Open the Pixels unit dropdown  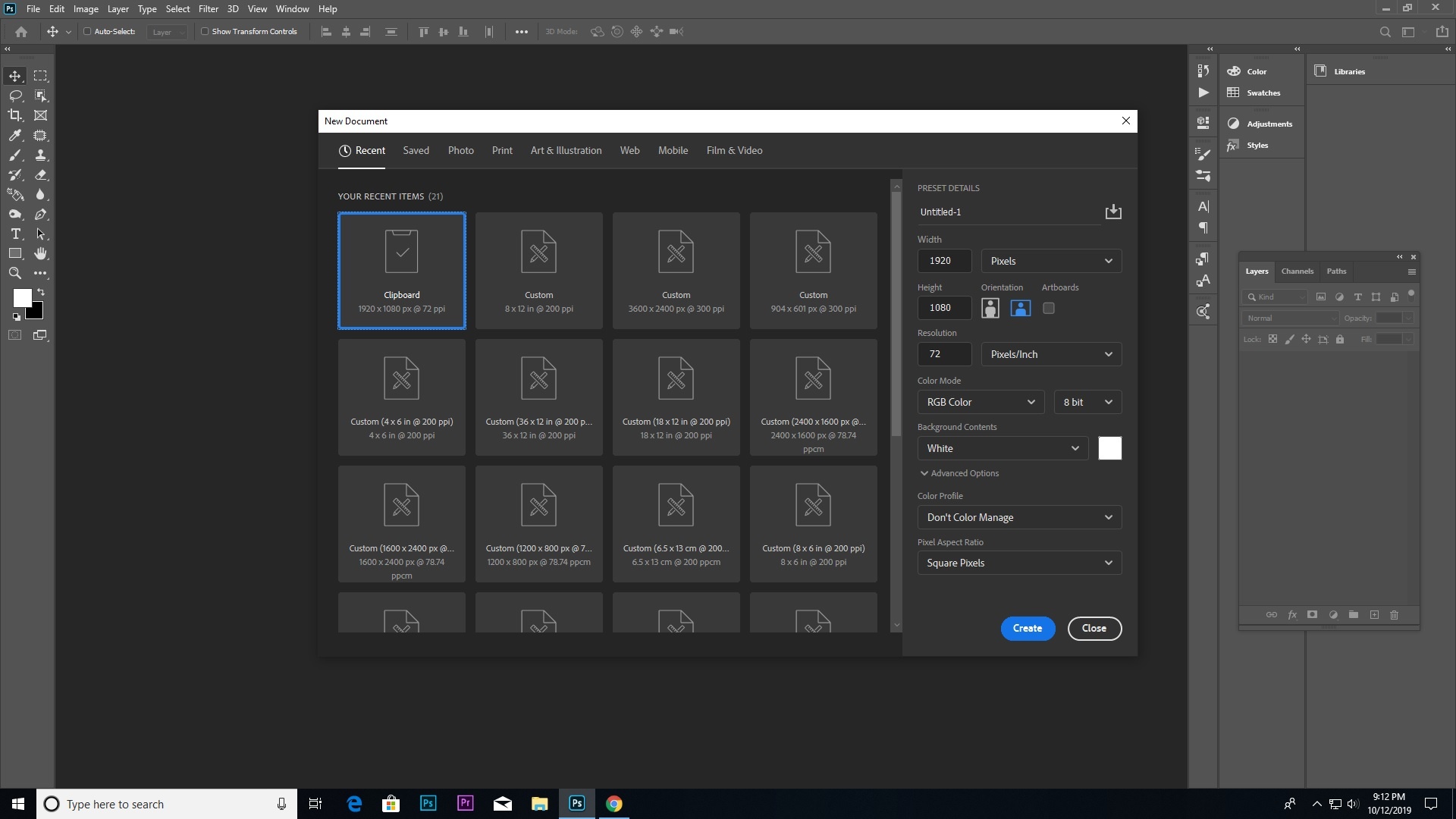pyautogui.click(x=1051, y=261)
